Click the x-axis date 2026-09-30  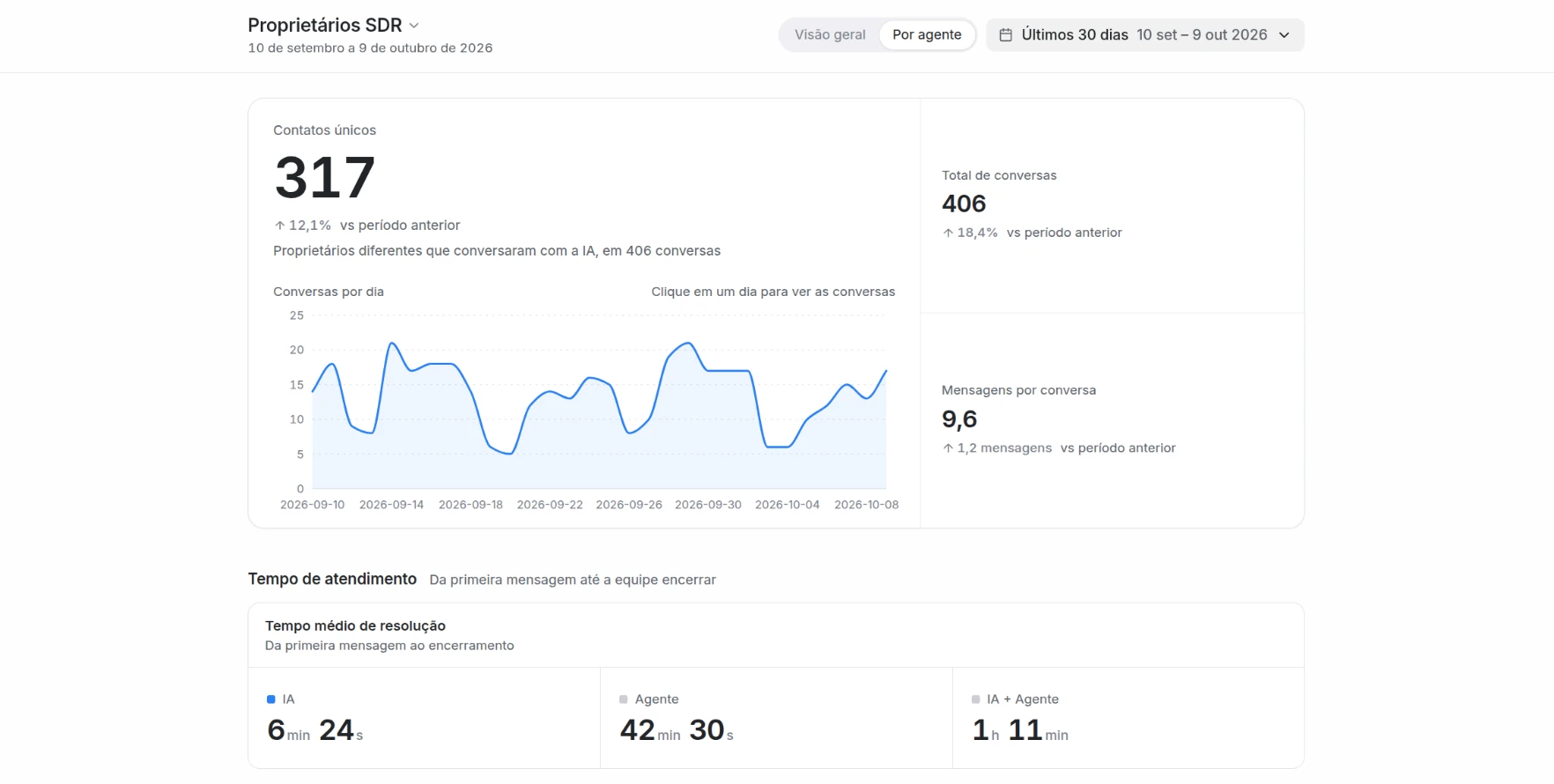708,505
